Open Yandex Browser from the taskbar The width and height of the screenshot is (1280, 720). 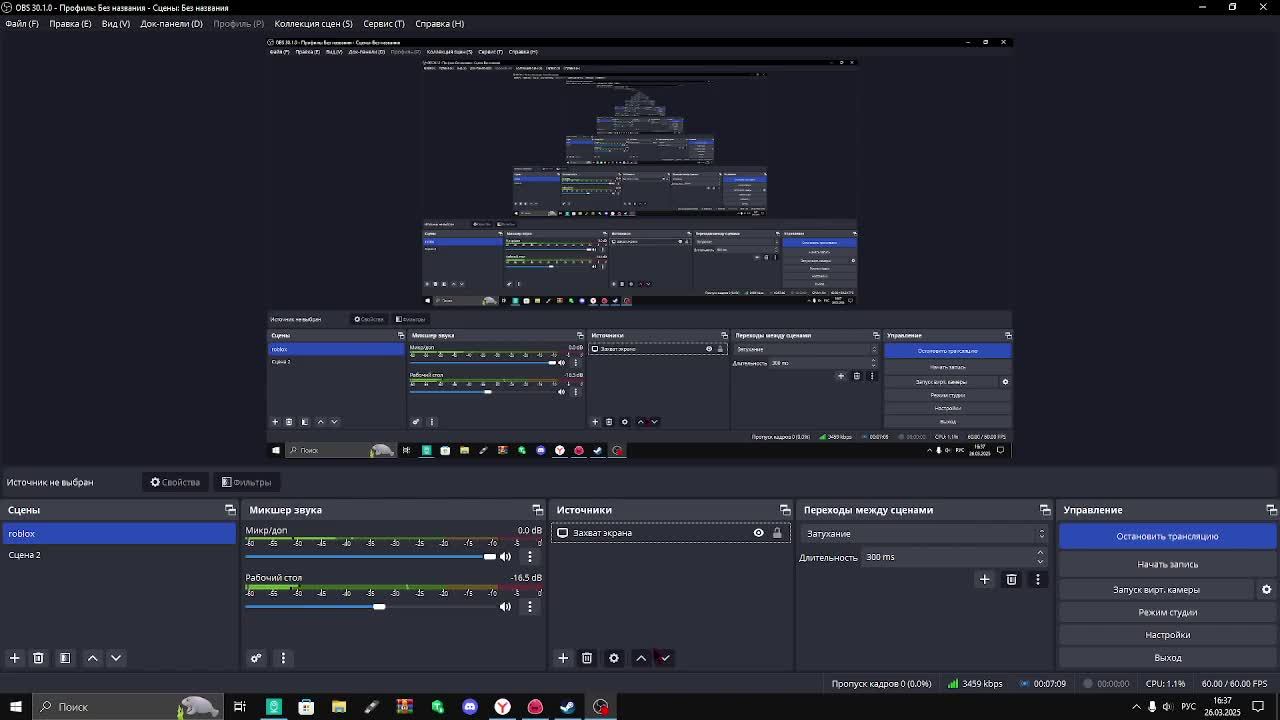503,707
